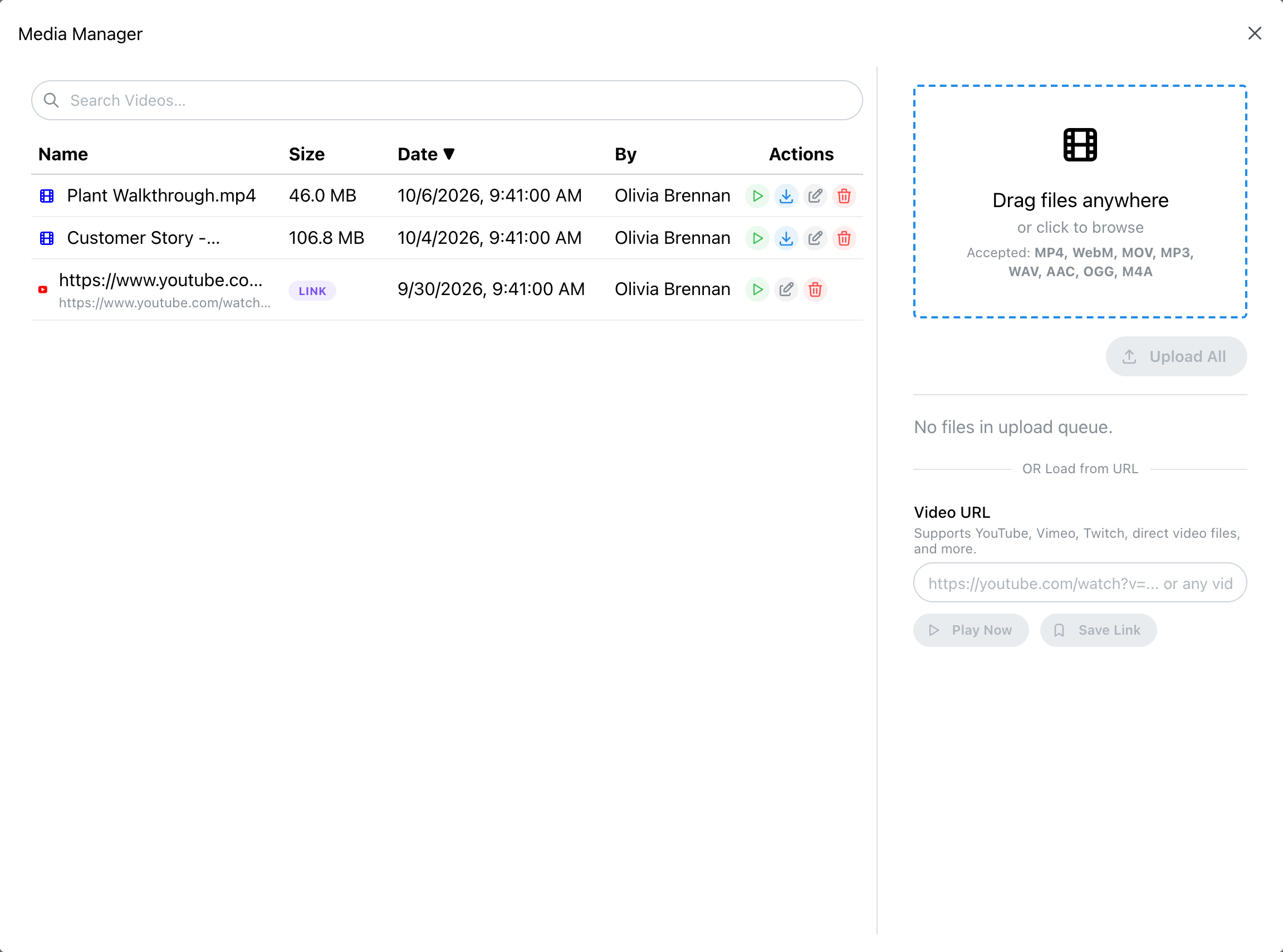Edit the Customer Story entry
The height and width of the screenshot is (952, 1283).
point(815,238)
